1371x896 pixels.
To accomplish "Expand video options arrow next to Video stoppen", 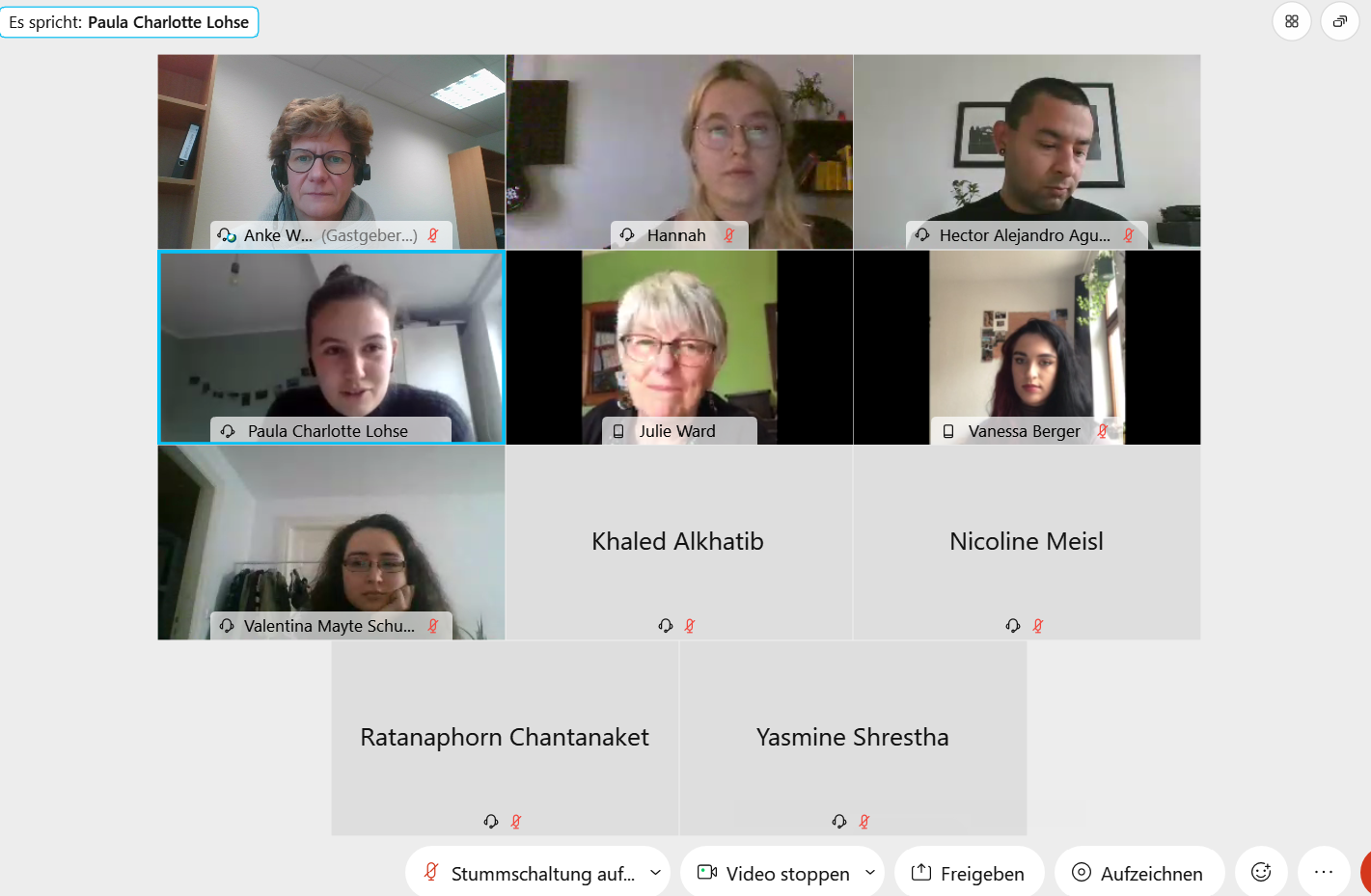I will [x=870, y=872].
